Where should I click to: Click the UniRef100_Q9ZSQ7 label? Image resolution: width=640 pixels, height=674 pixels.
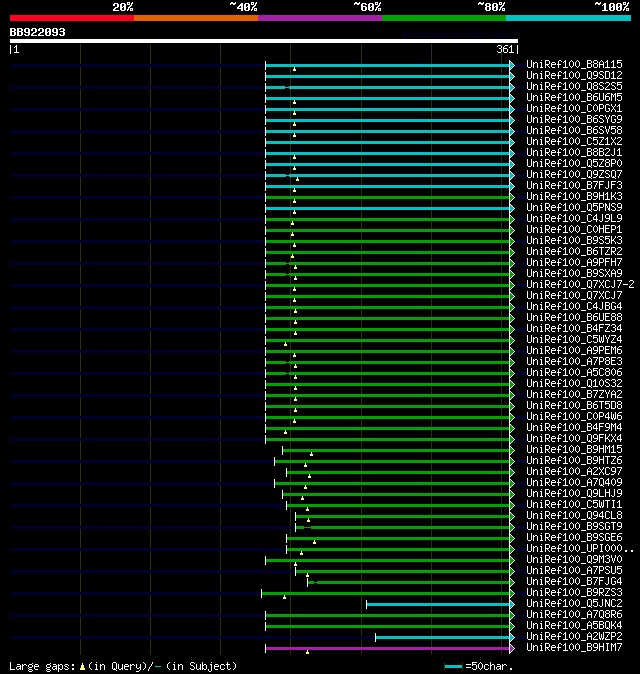pos(574,175)
